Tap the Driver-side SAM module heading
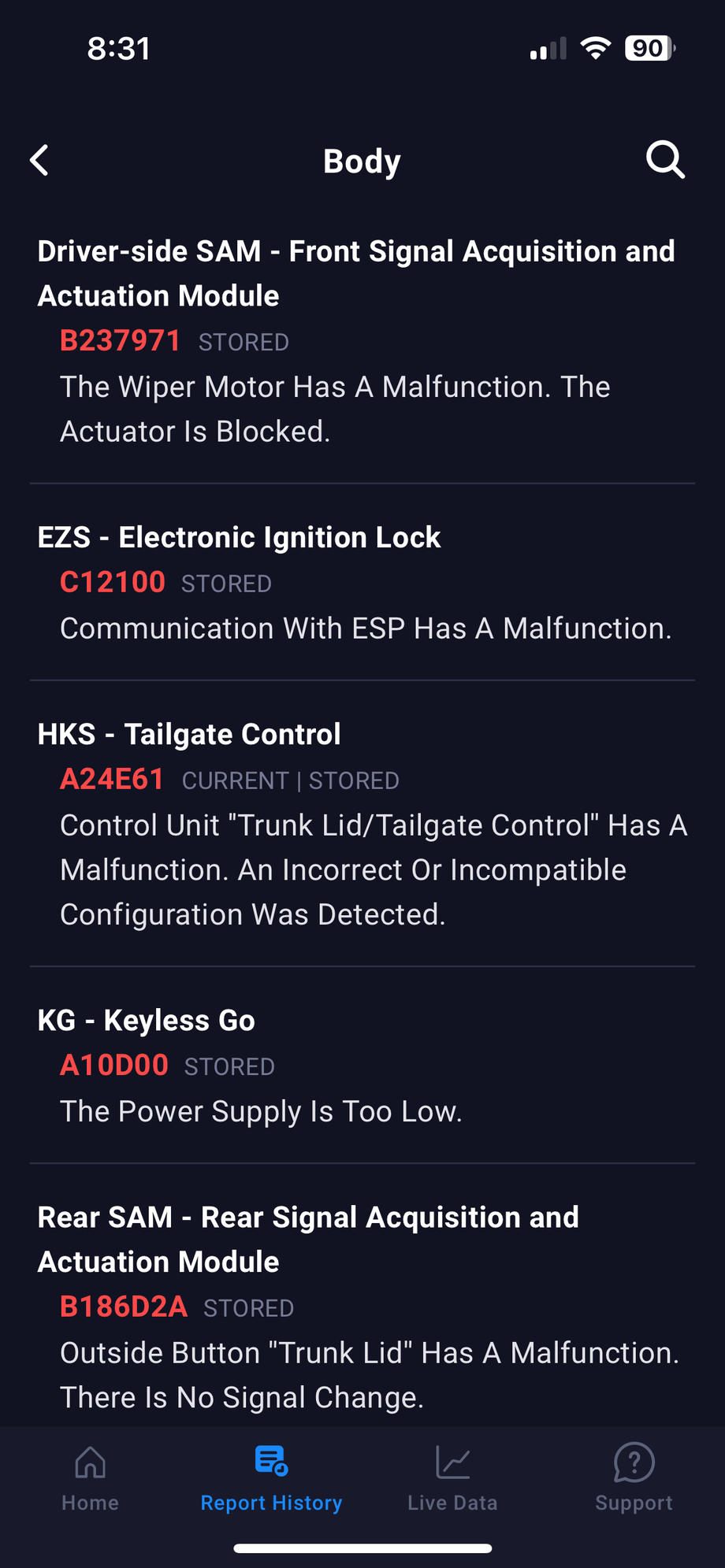Screen dimensions: 725x1568 356,273
